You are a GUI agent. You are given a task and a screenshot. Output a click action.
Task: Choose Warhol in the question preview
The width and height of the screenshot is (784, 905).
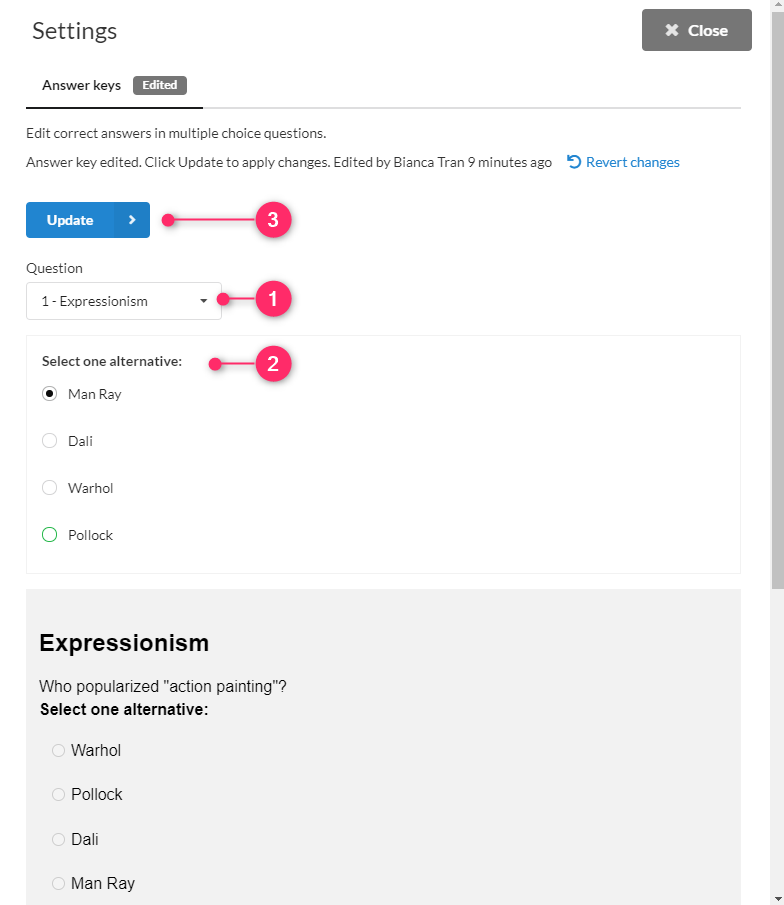point(58,751)
